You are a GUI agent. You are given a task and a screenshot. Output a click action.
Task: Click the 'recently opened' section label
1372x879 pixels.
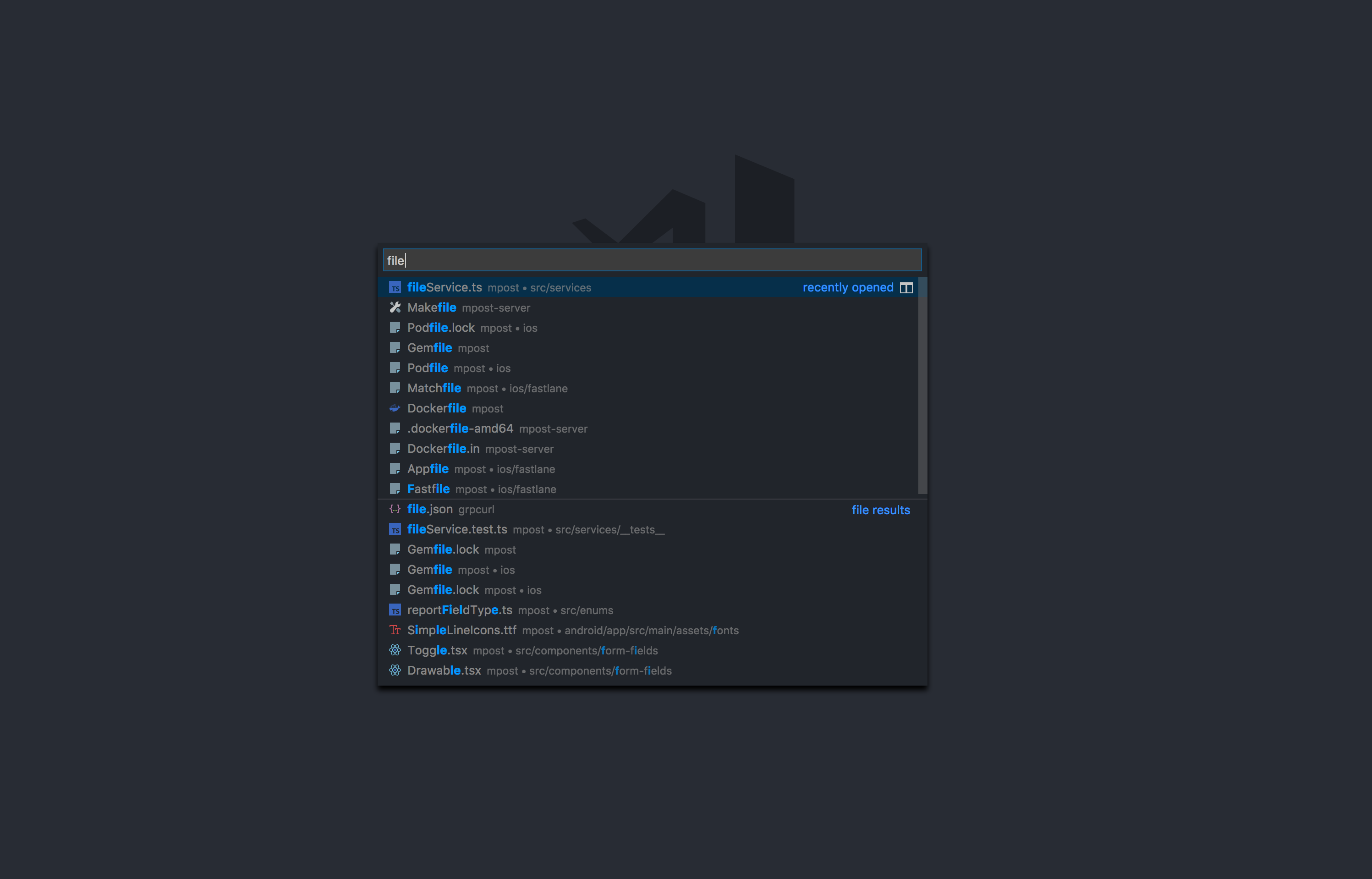847,287
